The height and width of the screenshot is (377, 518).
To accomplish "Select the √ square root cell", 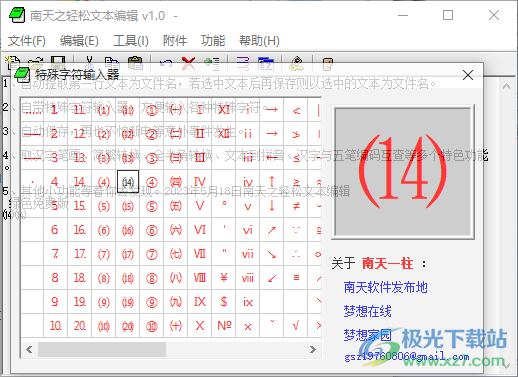I will click(x=296, y=326).
